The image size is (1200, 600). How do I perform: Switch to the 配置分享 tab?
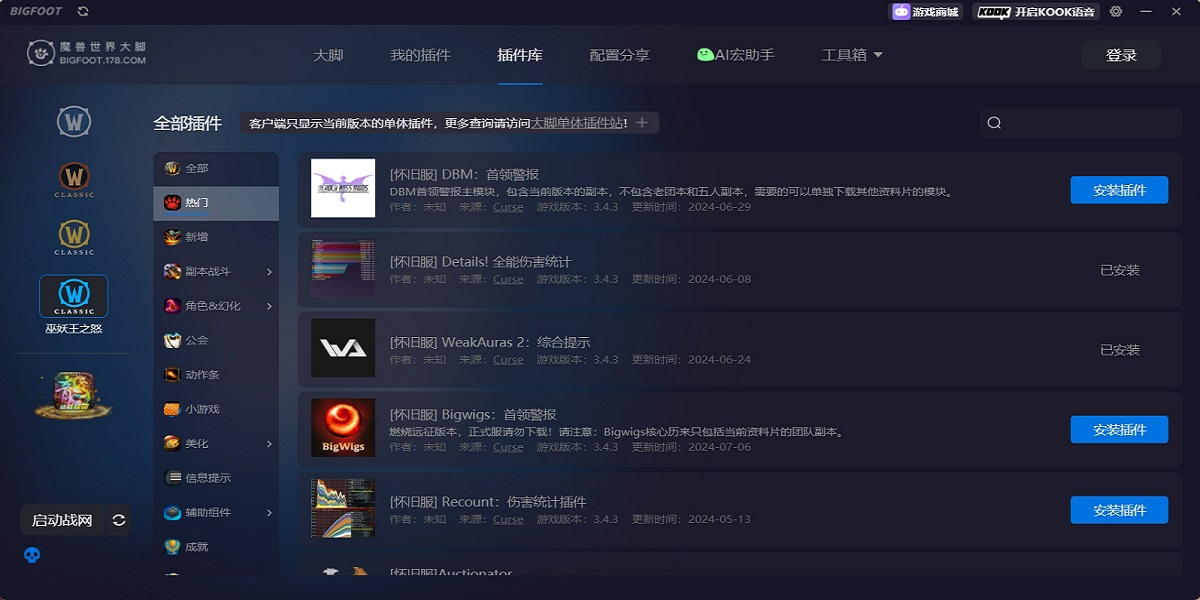point(619,55)
